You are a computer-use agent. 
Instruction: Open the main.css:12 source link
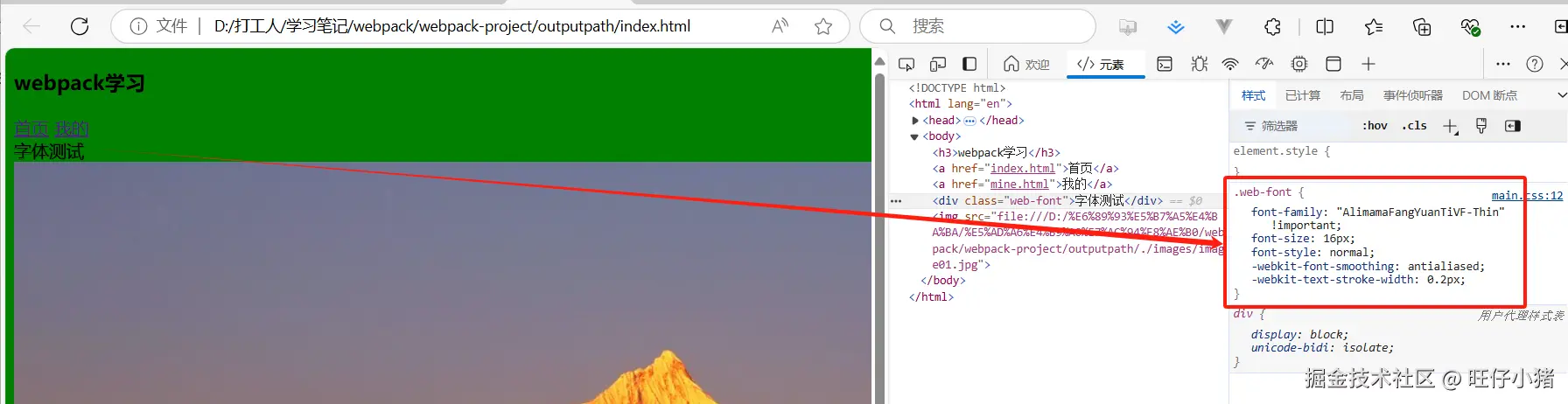click(x=1527, y=196)
